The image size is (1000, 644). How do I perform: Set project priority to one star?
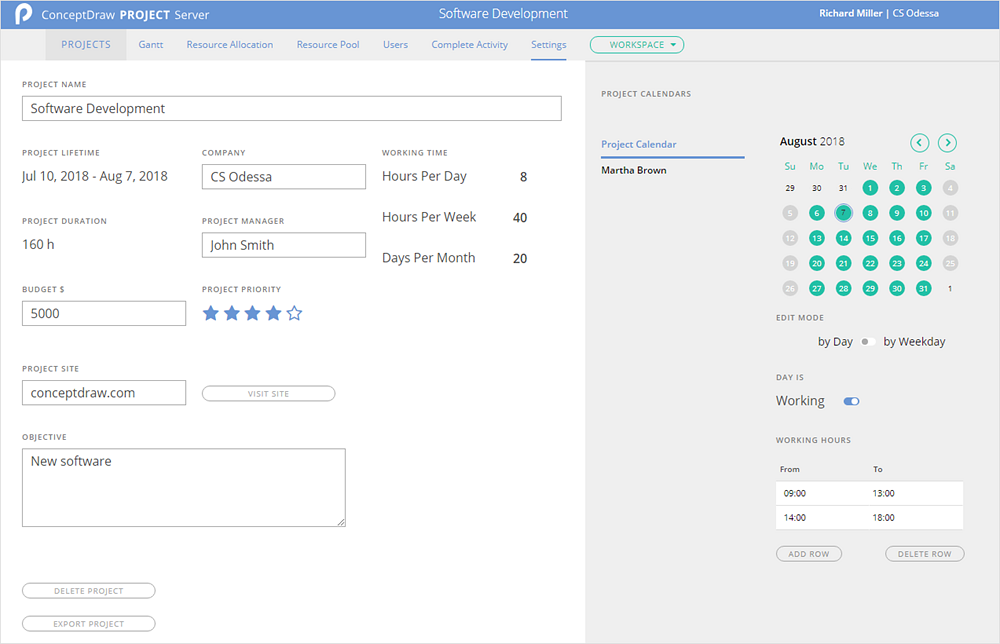pyautogui.click(x=211, y=313)
